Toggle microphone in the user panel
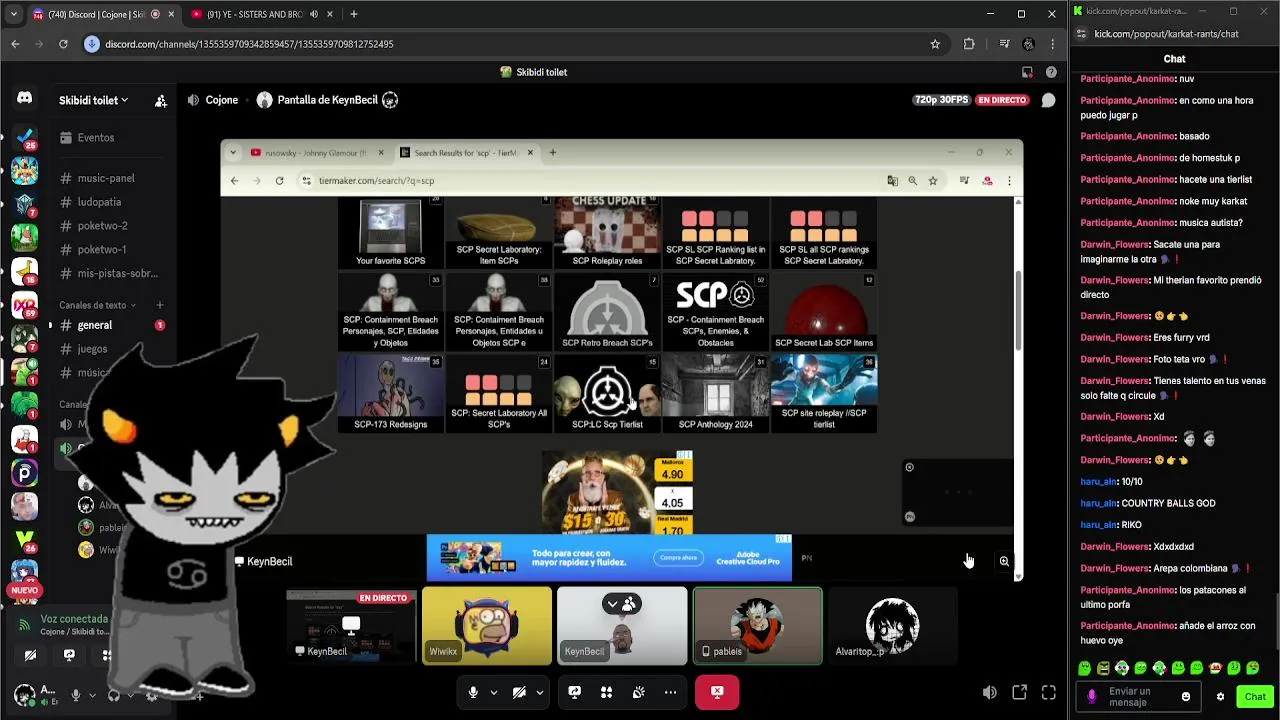1280x720 pixels. [x=75, y=694]
